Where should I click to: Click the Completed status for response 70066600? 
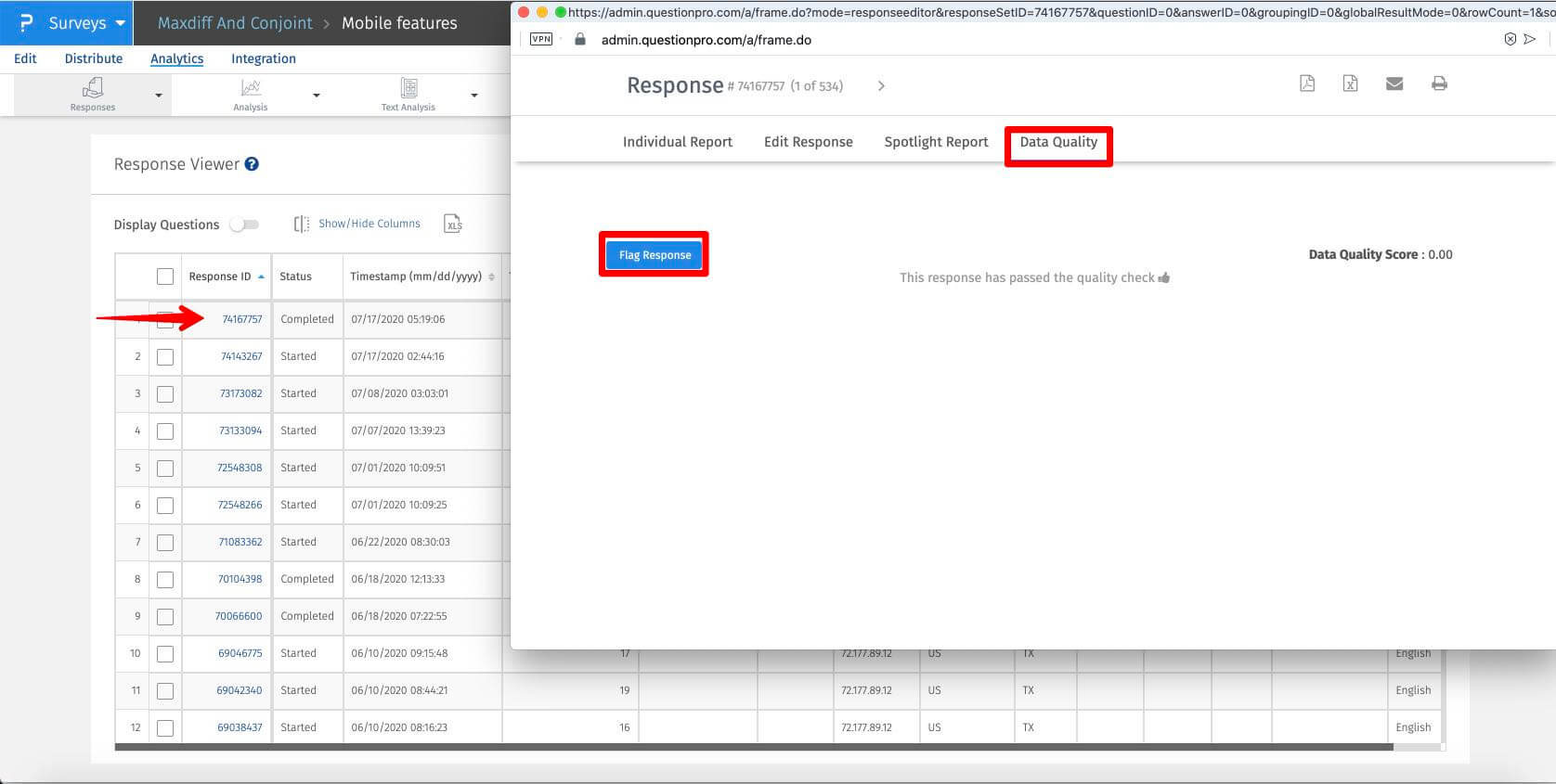tap(307, 616)
